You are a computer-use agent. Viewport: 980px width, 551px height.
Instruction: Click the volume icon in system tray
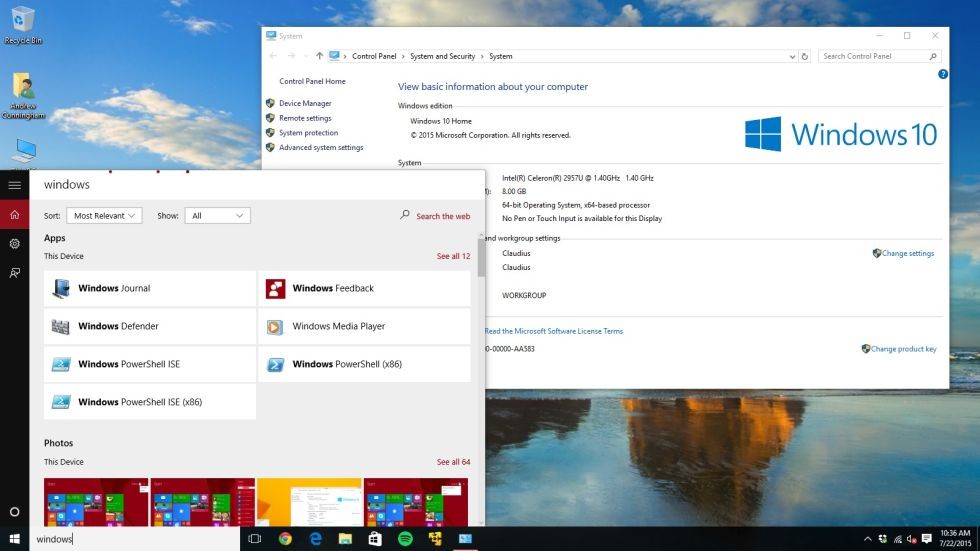(911, 539)
